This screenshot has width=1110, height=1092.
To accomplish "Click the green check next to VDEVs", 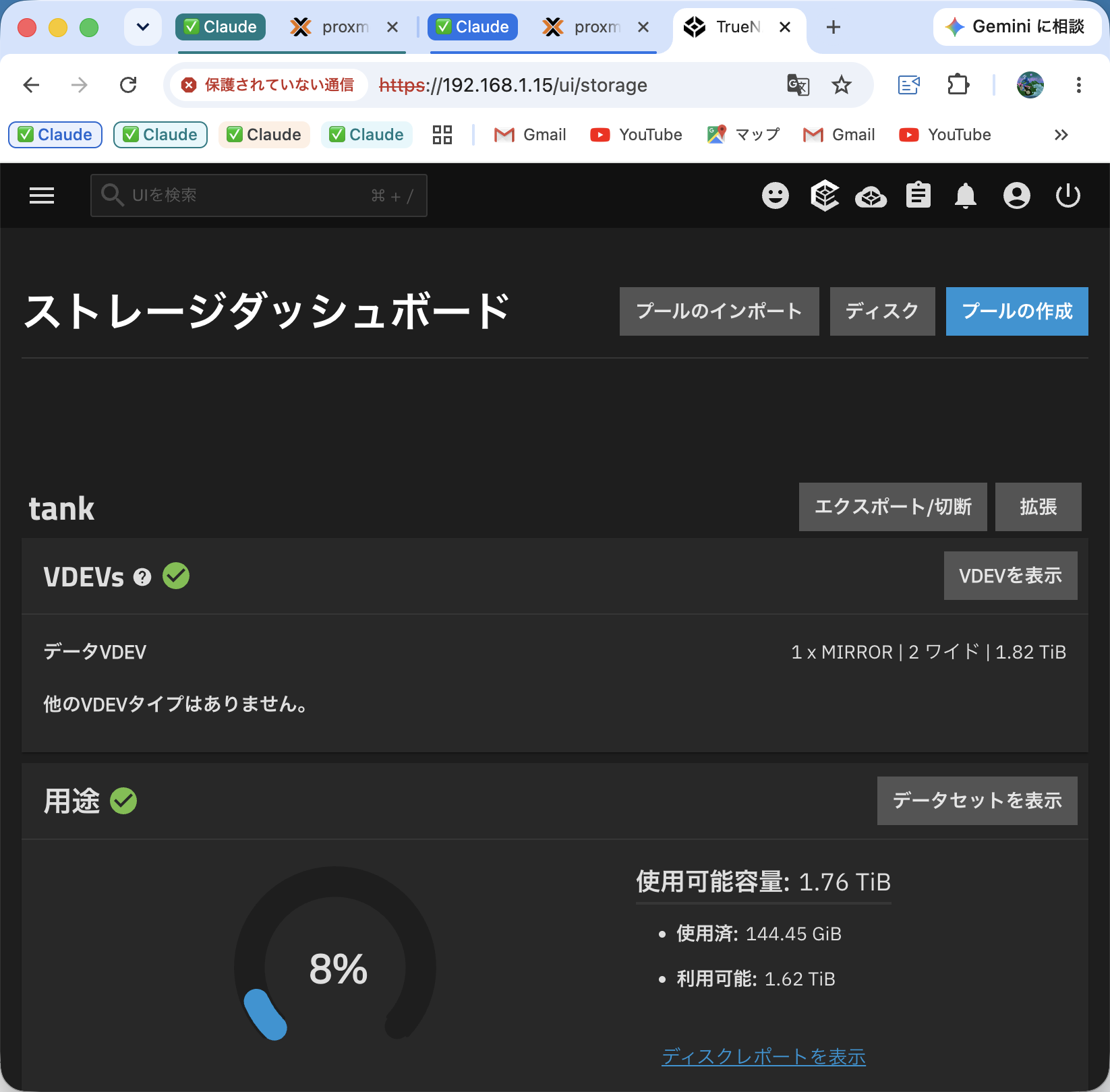I will click(x=176, y=576).
